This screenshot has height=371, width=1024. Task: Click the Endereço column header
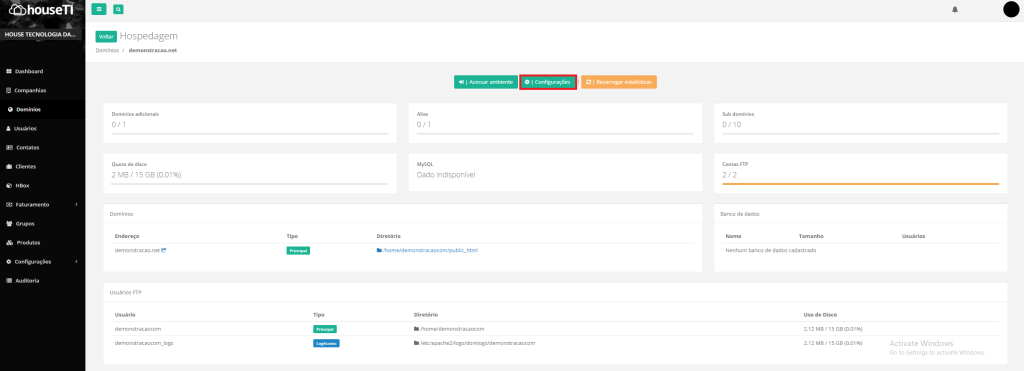[127, 236]
